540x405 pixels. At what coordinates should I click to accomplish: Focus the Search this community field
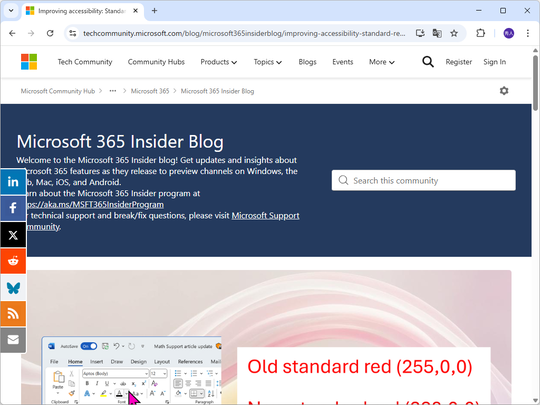pyautogui.click(x=424, y=180)
